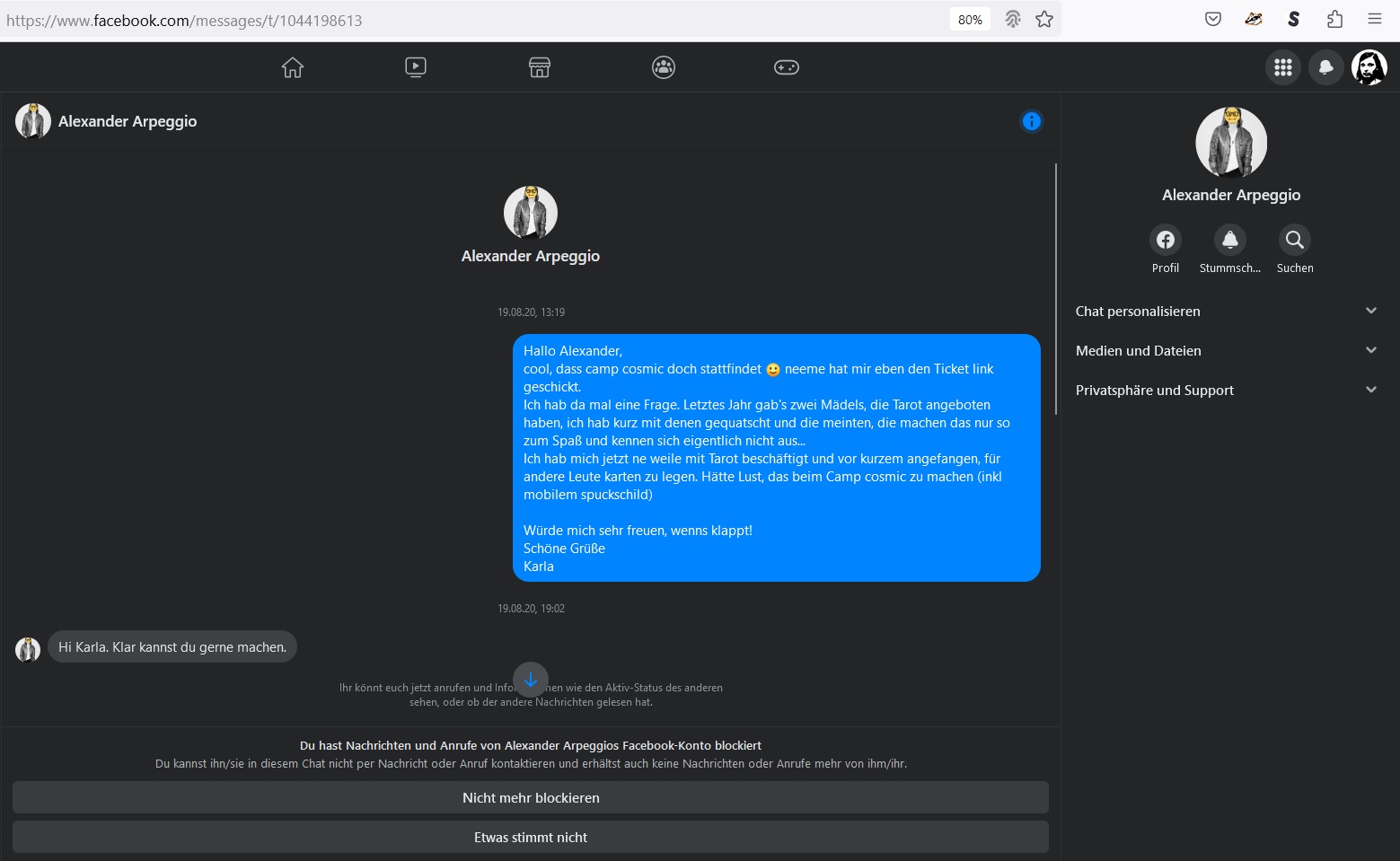Open the Watch video tab icon
Image resolution: width=1400 pixels, height=861 pixels.
[x=416, y=67]
